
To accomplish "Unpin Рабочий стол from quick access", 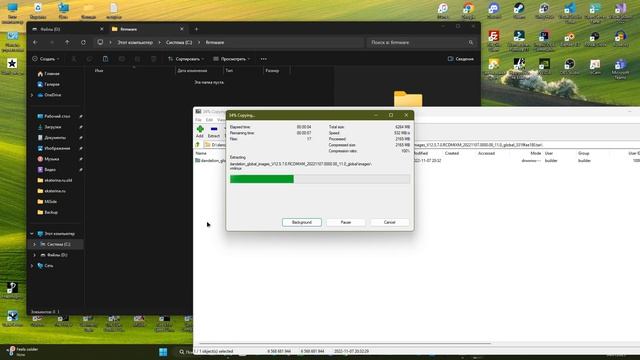I will tap(81, 116).
